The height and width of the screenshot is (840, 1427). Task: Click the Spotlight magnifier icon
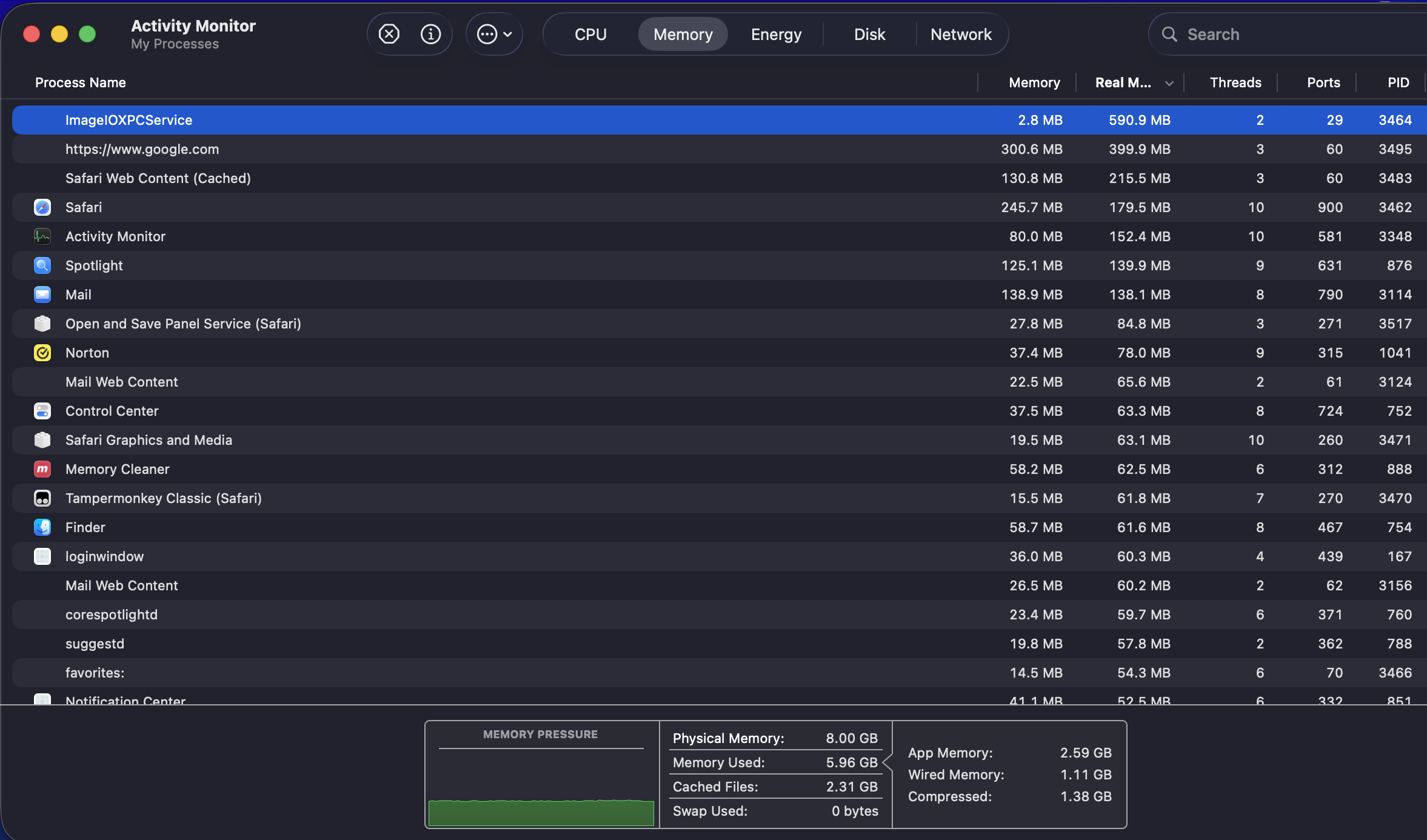click(x=42, y=265)
